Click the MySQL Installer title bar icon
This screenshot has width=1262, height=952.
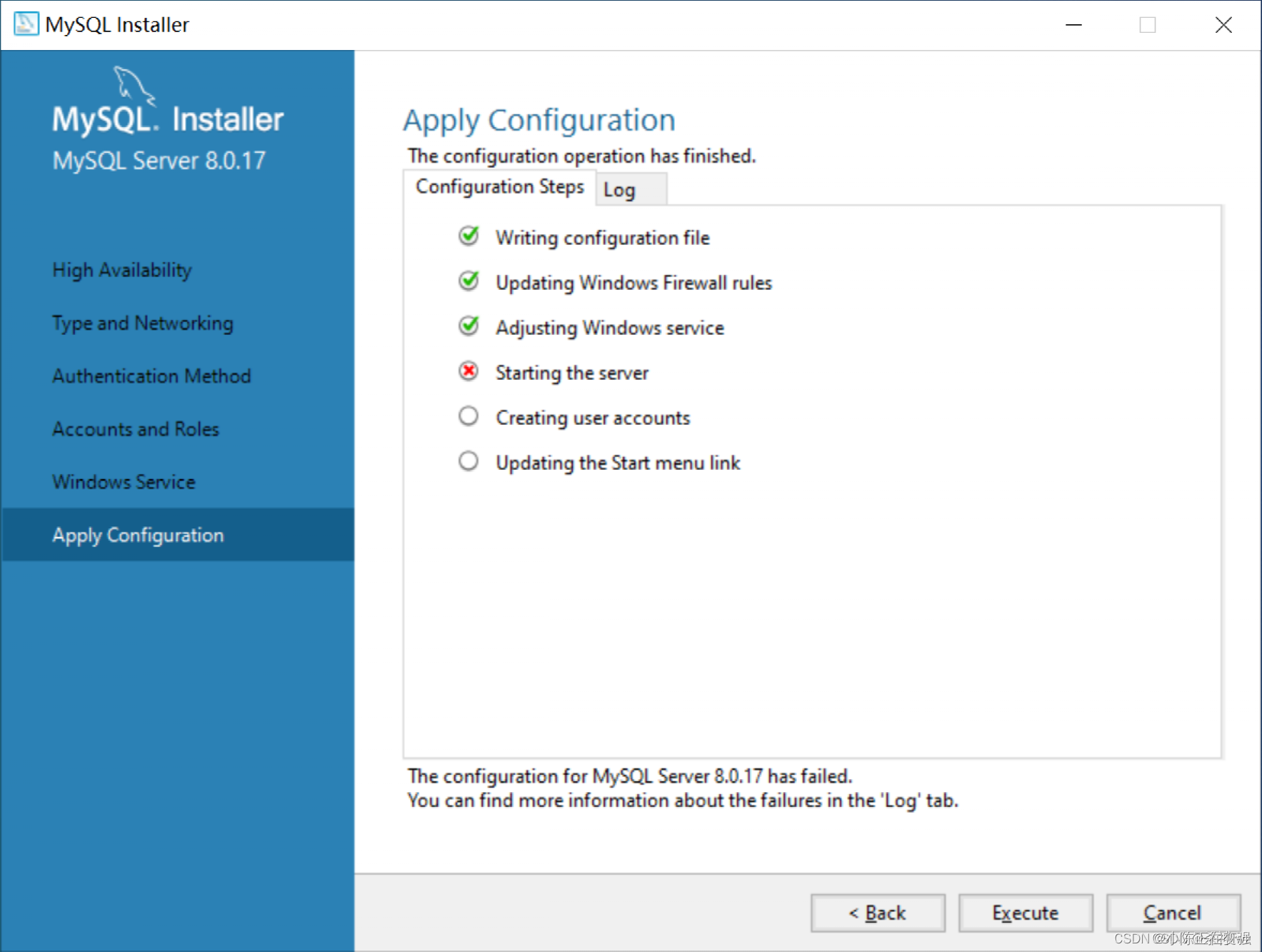tap(26, 24)
